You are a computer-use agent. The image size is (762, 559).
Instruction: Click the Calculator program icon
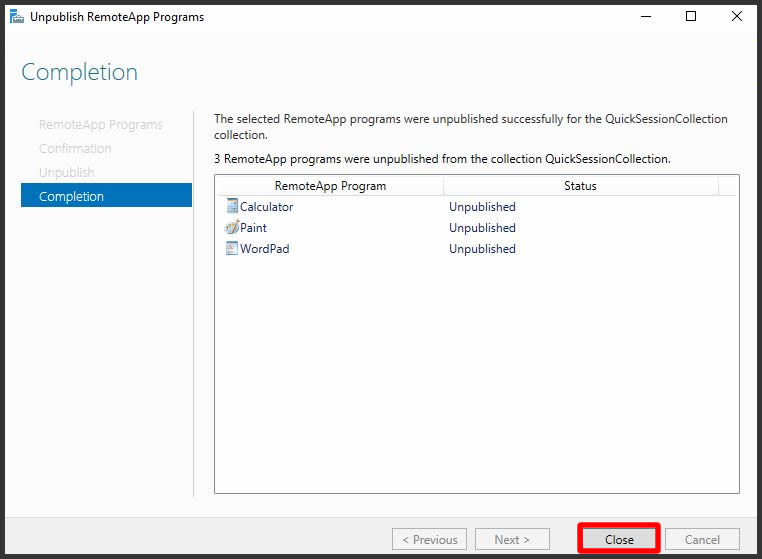pos(232,206)
